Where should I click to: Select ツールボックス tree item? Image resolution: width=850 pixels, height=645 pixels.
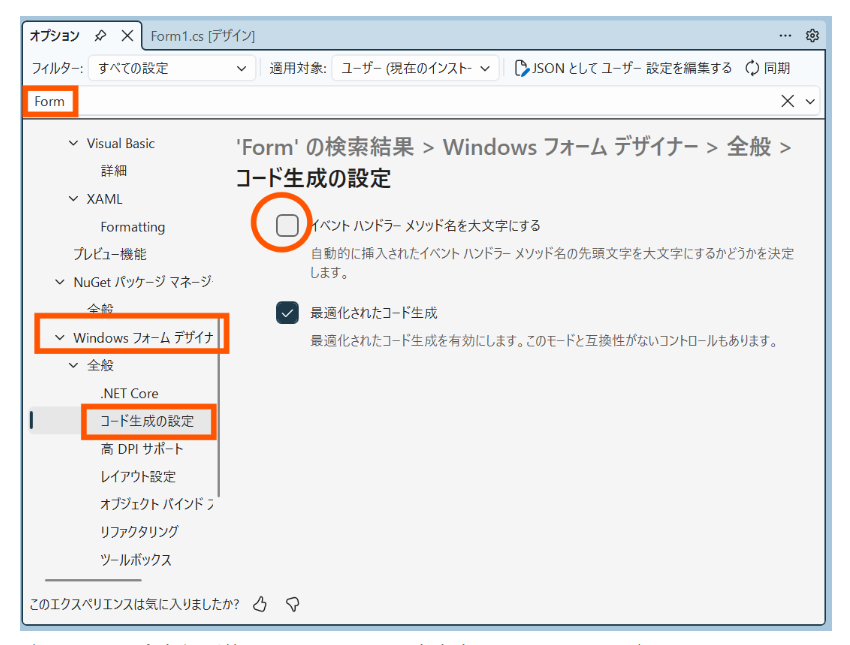[x=136, y=560]
